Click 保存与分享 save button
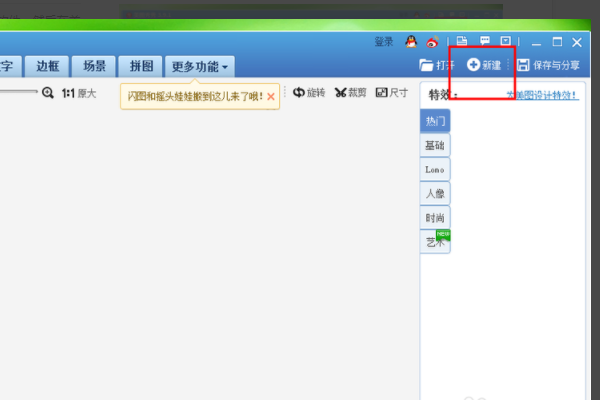Image resolution: width=600 pixels, height=400 pixels. [548, 65]
